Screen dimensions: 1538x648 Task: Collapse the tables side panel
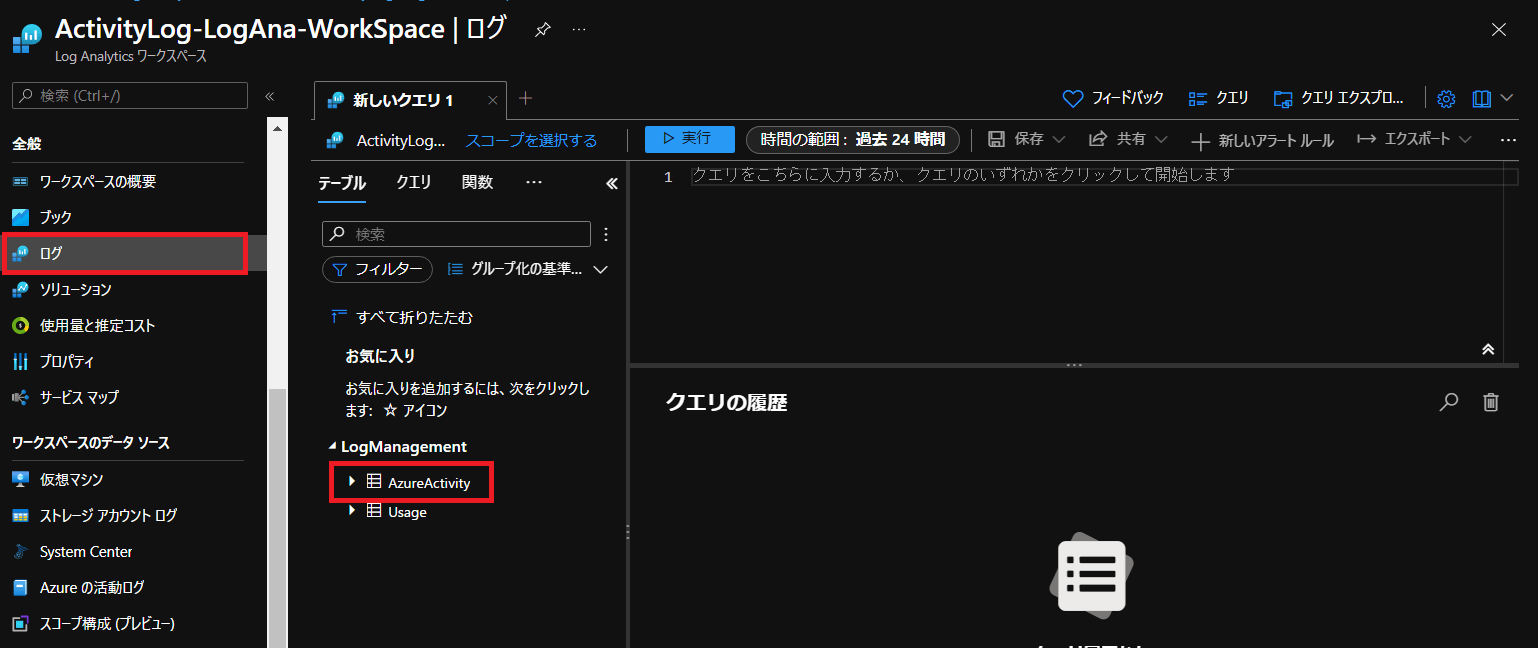tap(612, 184)
